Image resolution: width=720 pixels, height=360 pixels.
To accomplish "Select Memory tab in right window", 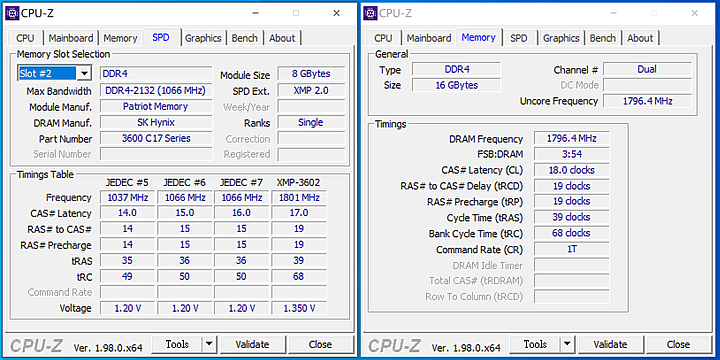I will (479, 37).
